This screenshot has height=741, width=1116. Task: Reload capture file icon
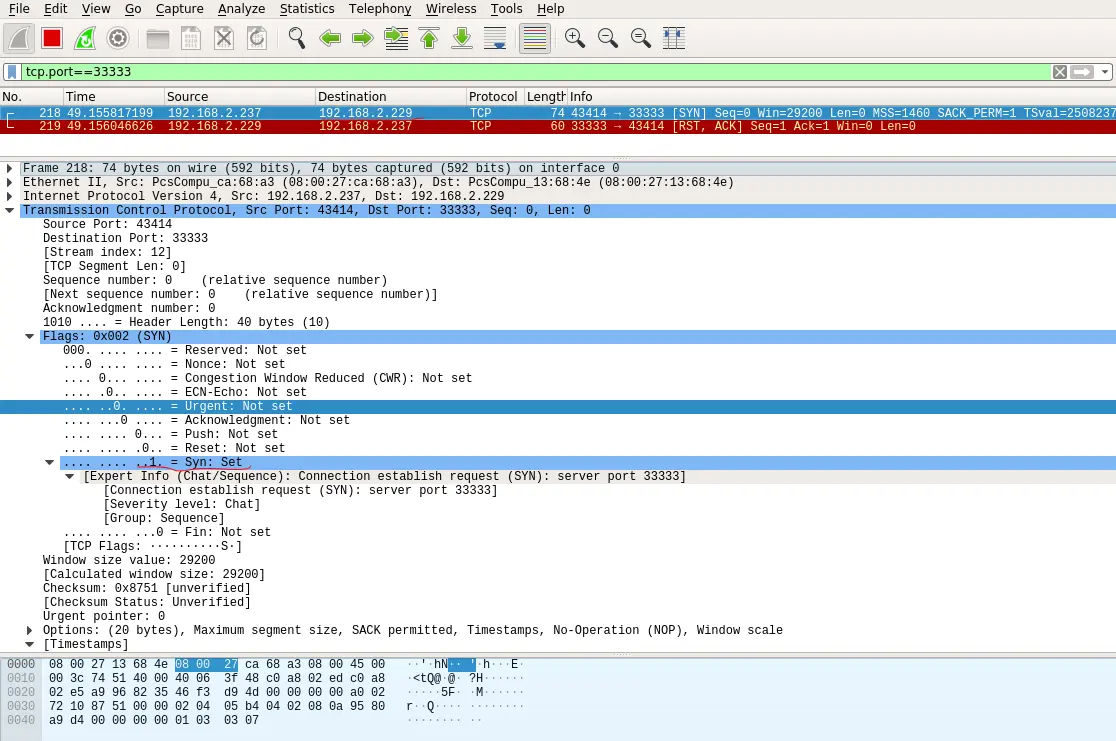tap(257, 38)
